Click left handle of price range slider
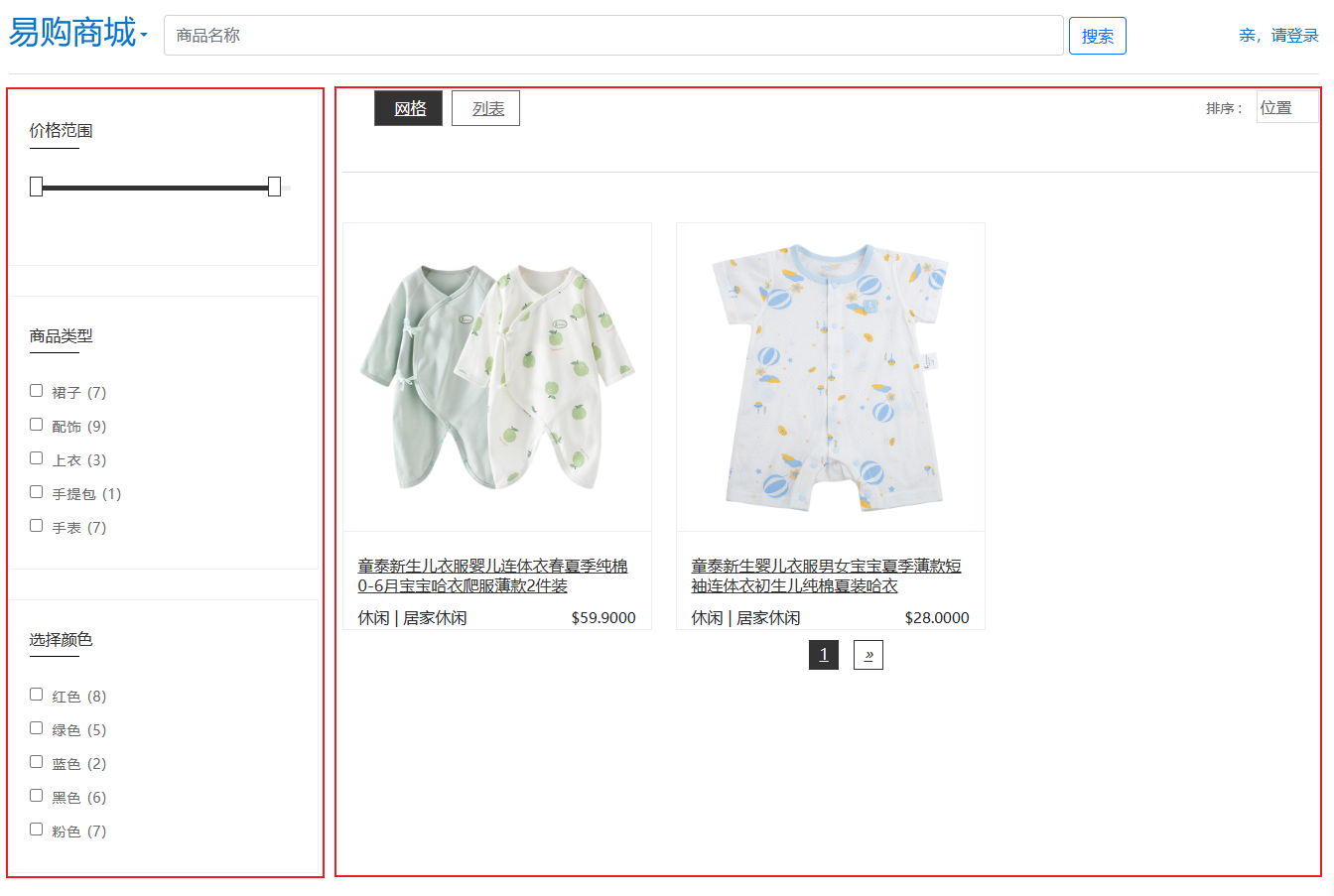 [x=37, y=187]
